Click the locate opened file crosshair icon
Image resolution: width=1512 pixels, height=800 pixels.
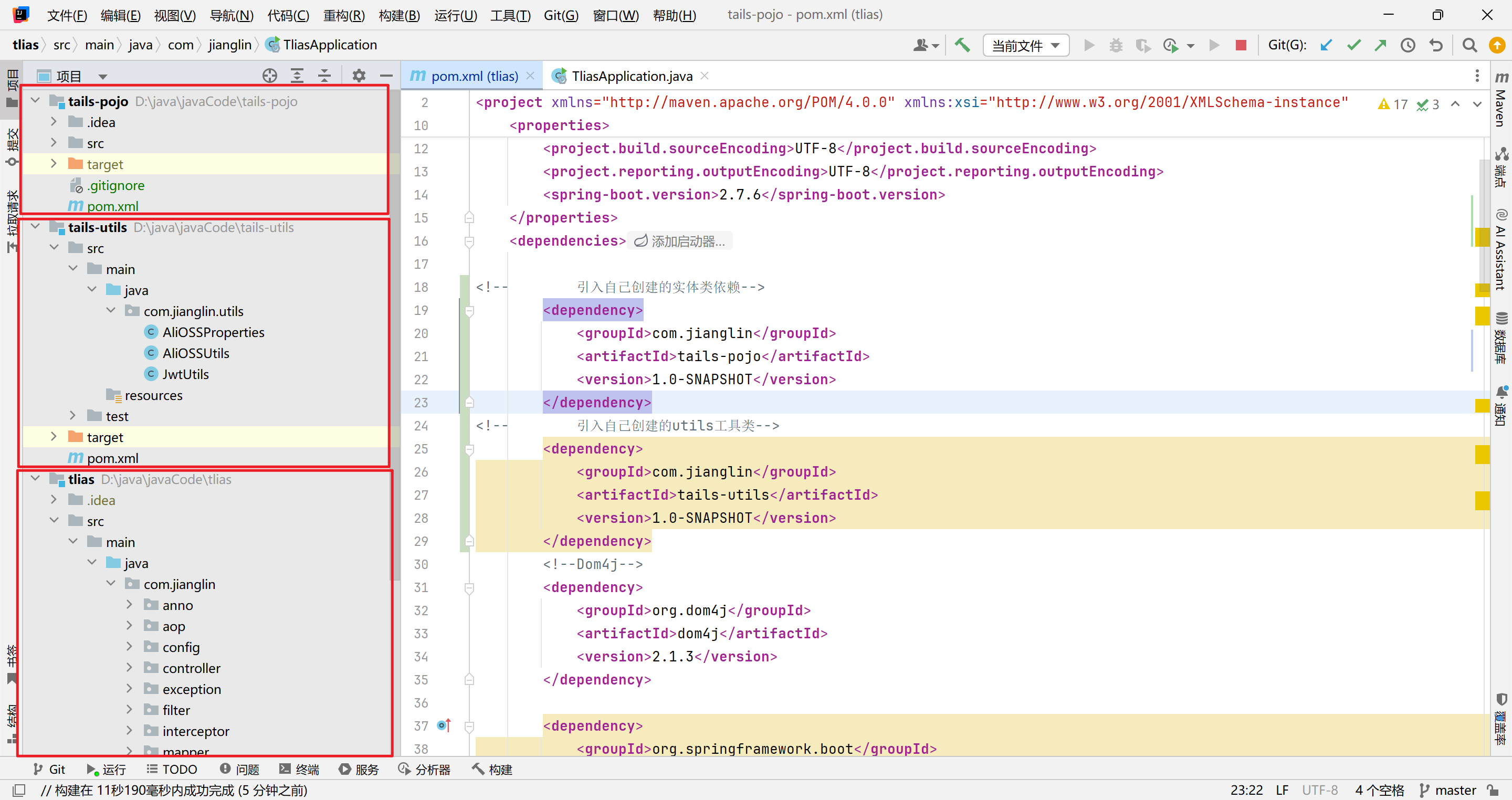pos(269,76)
